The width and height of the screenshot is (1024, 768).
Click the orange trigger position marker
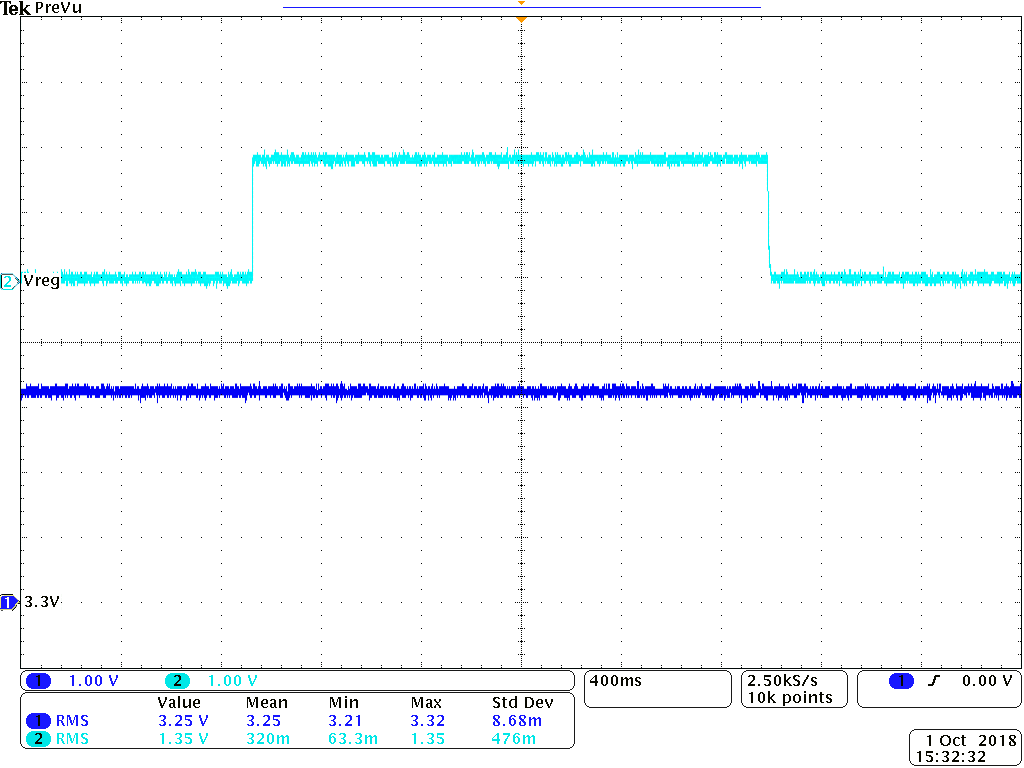click(520, 20)
